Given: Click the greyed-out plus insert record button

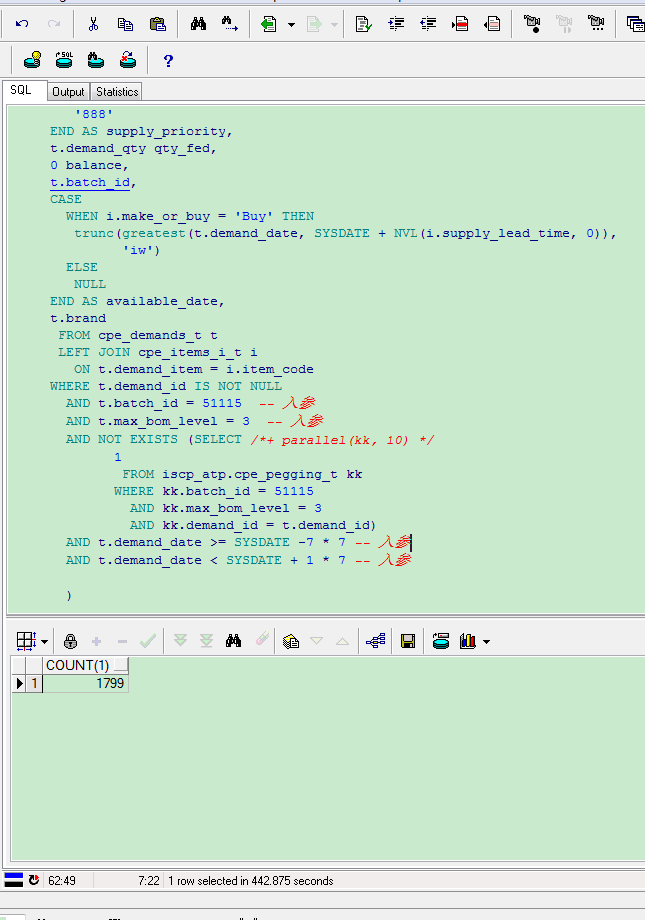Looking at the screenshot, I should coord(96,641).
